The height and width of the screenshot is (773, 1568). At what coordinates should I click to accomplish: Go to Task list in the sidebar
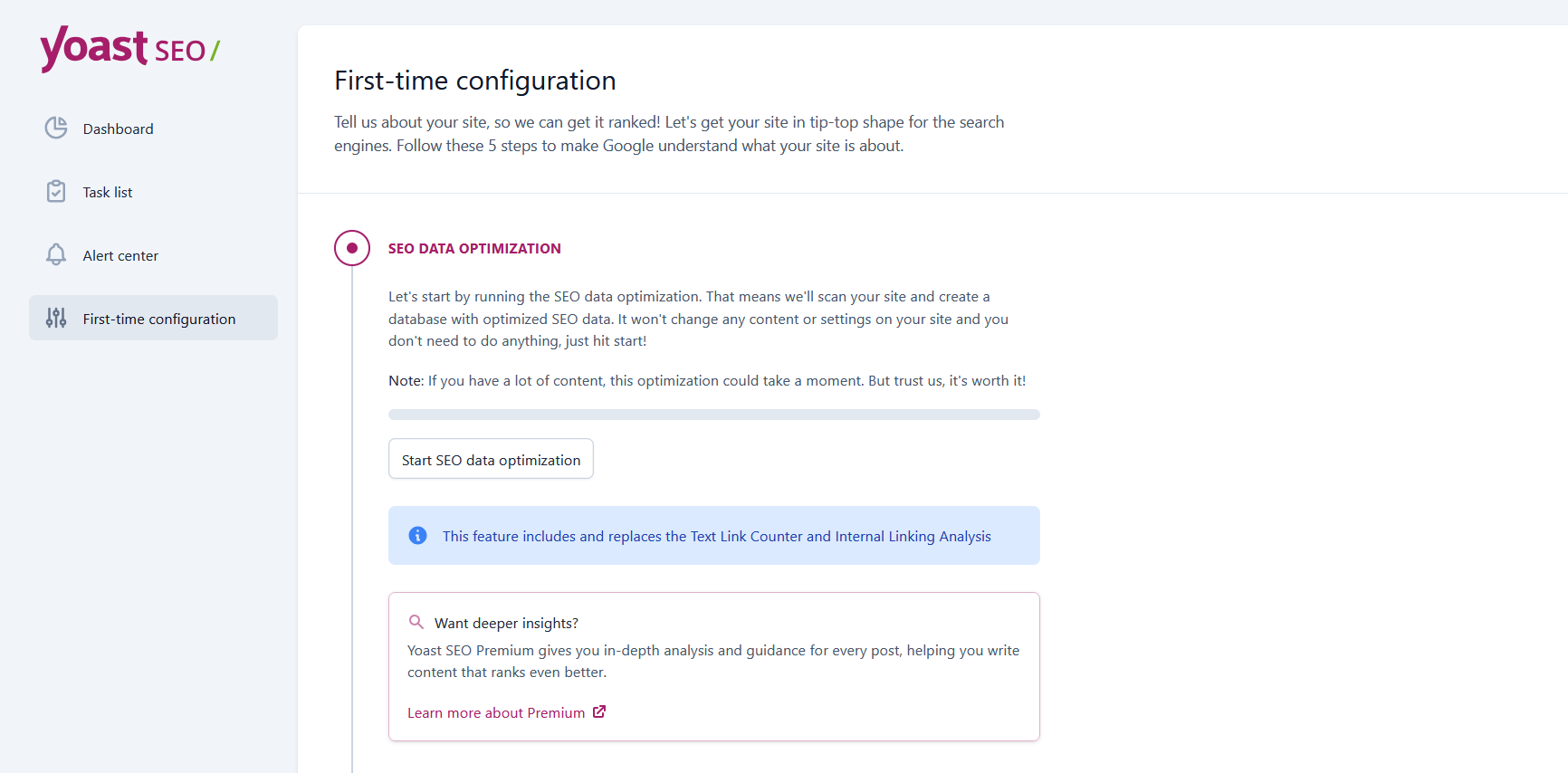pos(108,192)
